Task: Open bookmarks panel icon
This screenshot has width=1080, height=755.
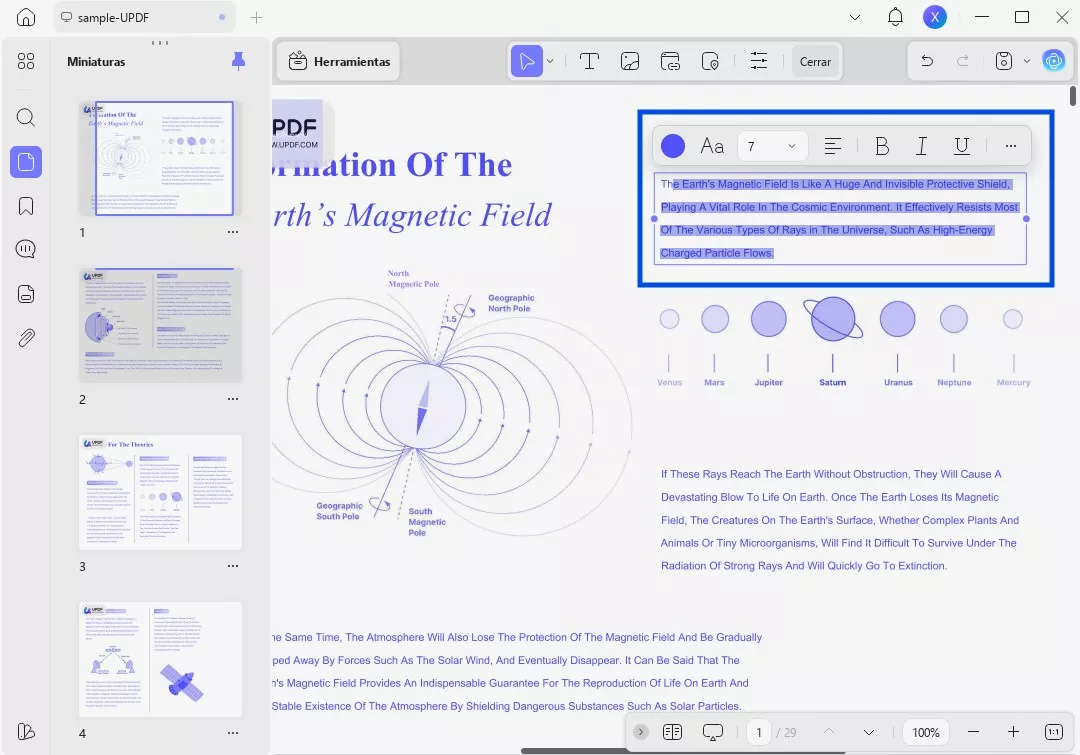Action: coord(25,206)
